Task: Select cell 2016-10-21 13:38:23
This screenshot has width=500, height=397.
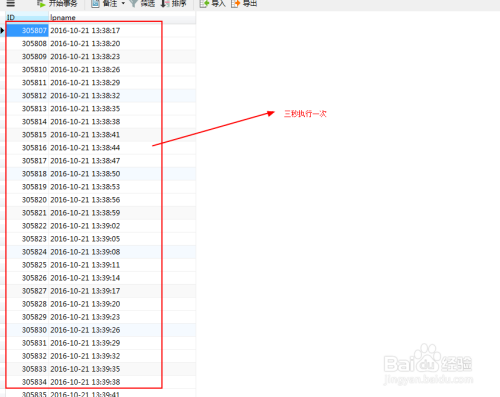Action: tap(122, 56)
